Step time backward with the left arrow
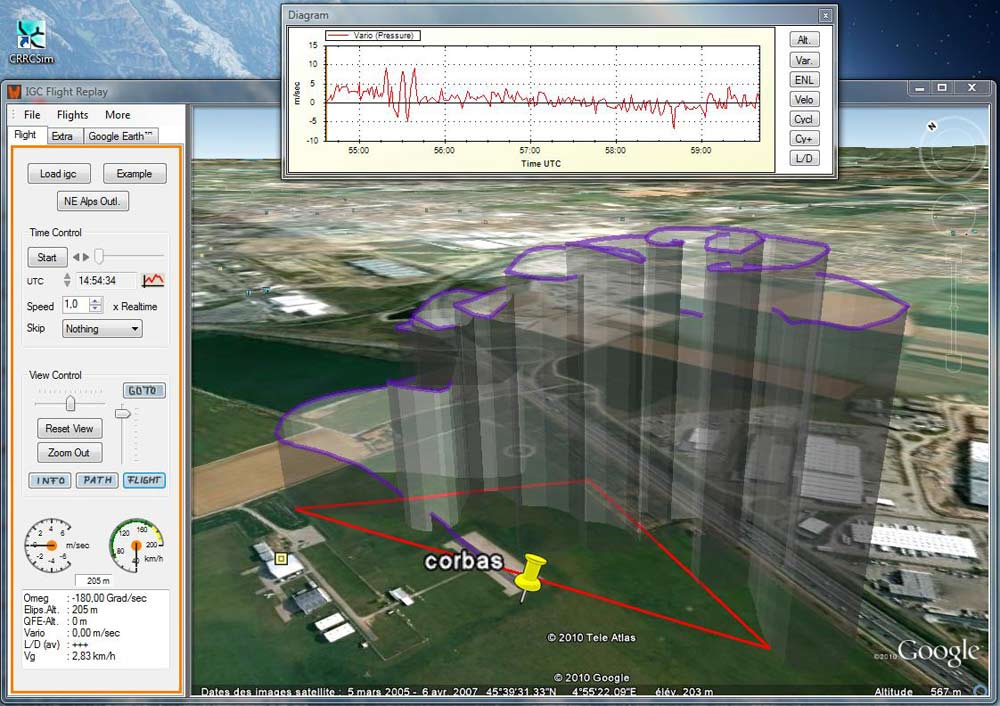Image resolution: width=1000 pixels, height=706 pixels. [76, 257]
